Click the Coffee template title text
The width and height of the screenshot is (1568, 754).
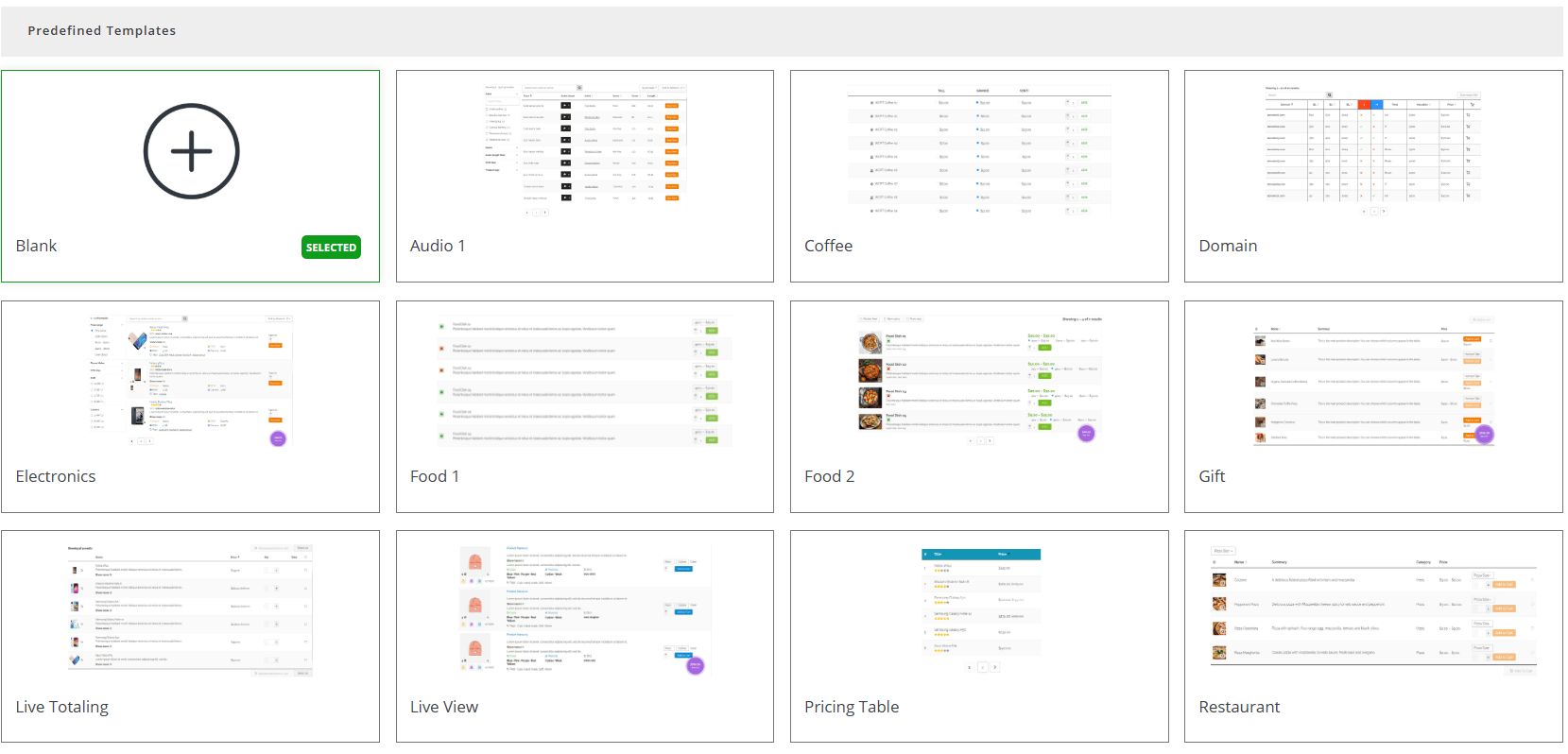point(828,246)
